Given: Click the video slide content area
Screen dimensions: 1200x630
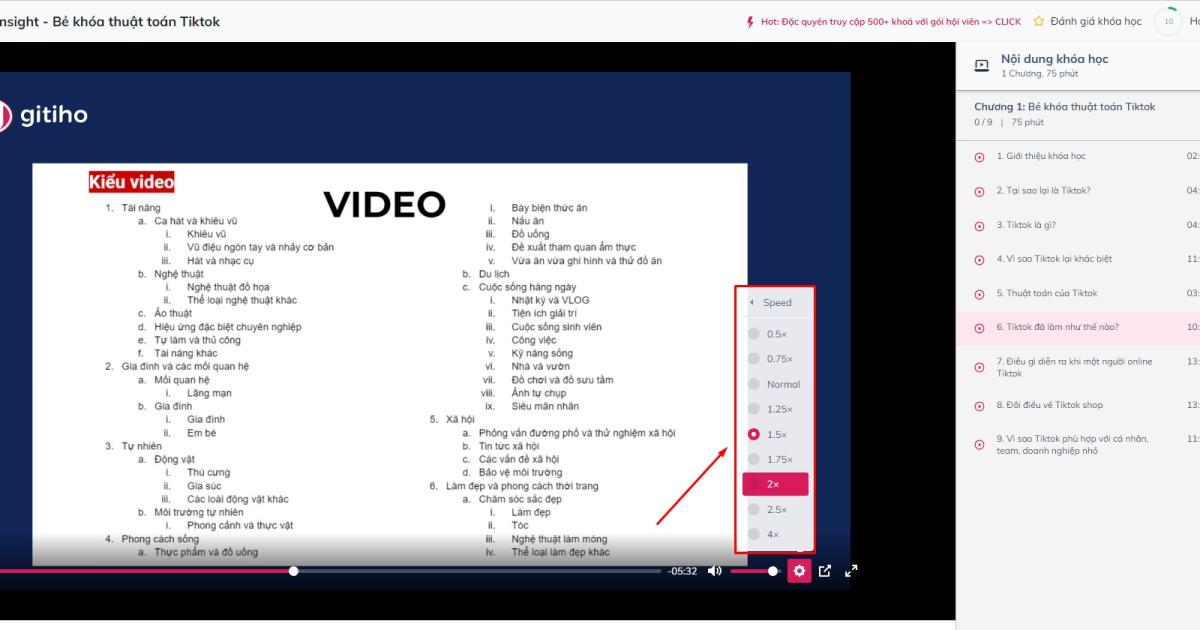Looking at the screenshot, I should click(390, 364).
